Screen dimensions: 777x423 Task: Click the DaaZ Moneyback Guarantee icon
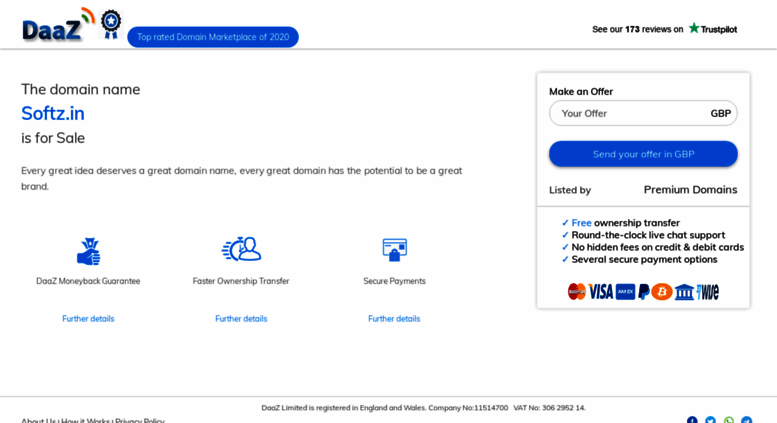pyautogui.click(x=89, y=251)
